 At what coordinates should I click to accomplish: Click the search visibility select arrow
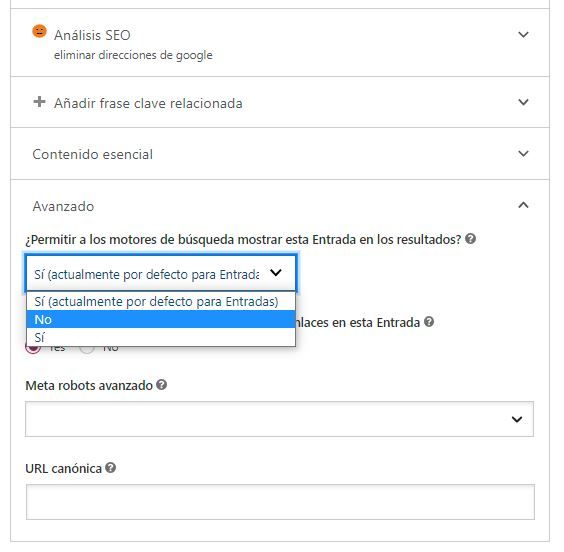(x=276, y=273)
